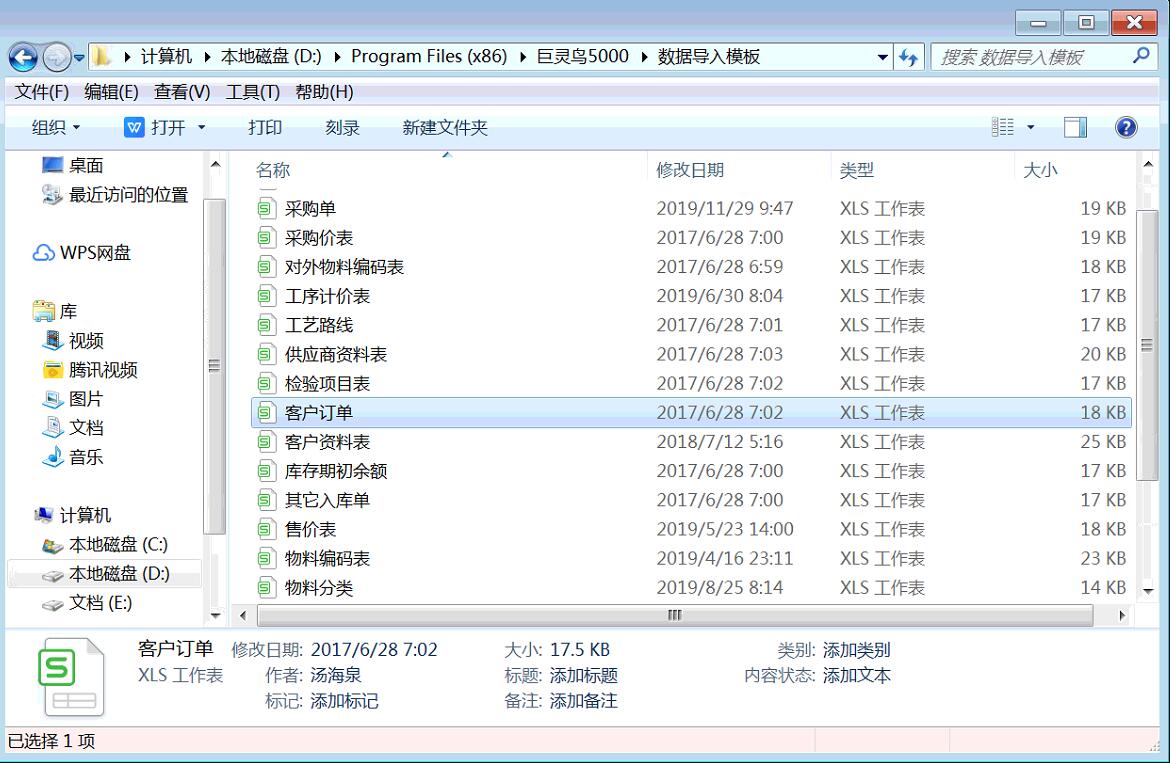Click 添加标记 field in details pane
Image resolution: width=1170 pixels, height=763 pixels.
[x=344, y=701]
